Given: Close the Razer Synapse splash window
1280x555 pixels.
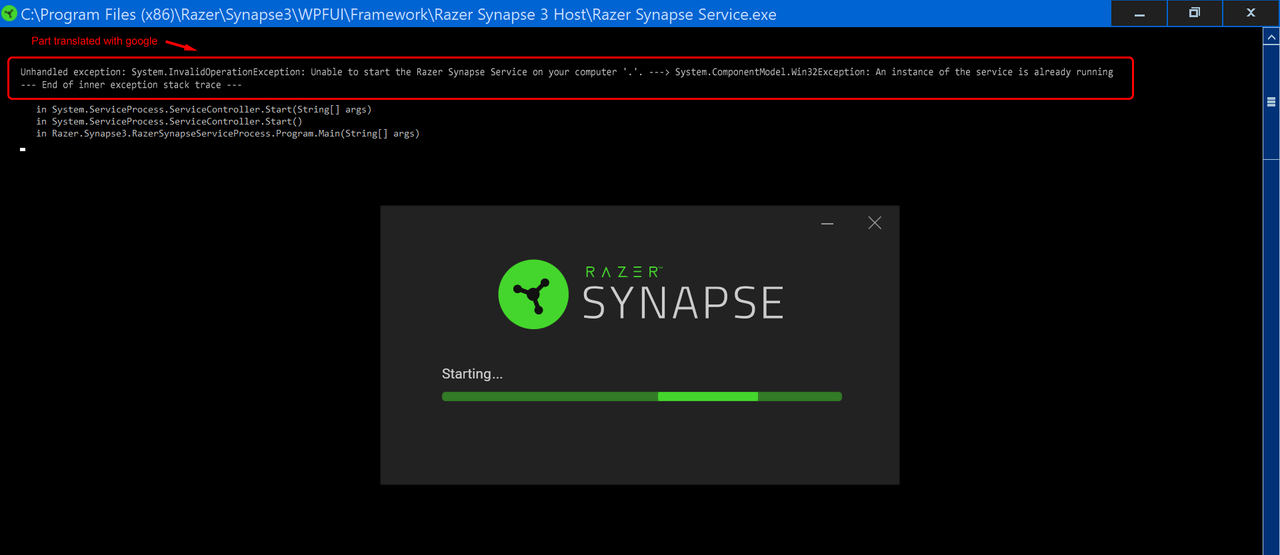Looking at the screenshot, I should coord(875,223).
